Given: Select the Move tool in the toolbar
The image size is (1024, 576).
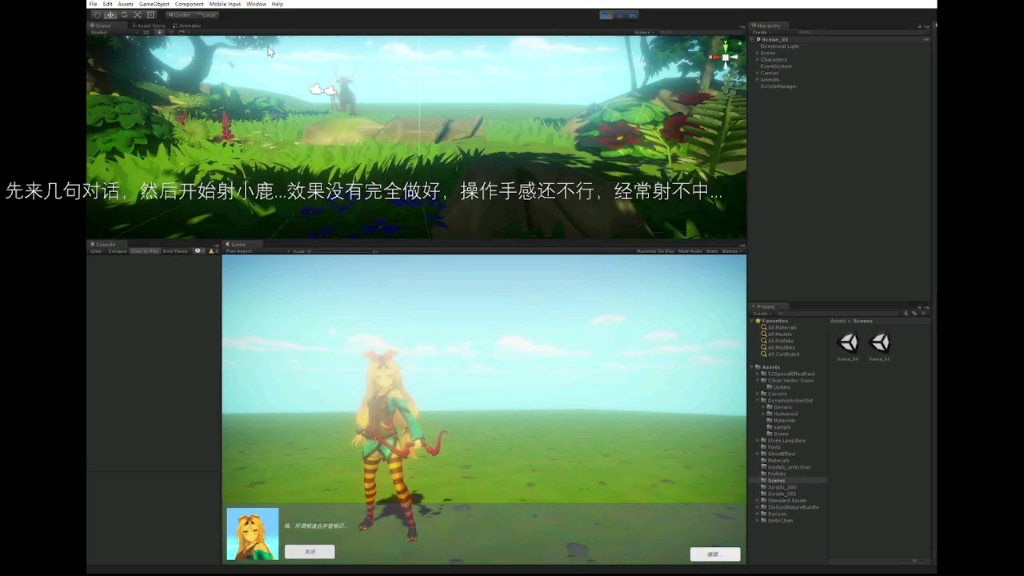Looking at the screenshot, I should (110, 15).
